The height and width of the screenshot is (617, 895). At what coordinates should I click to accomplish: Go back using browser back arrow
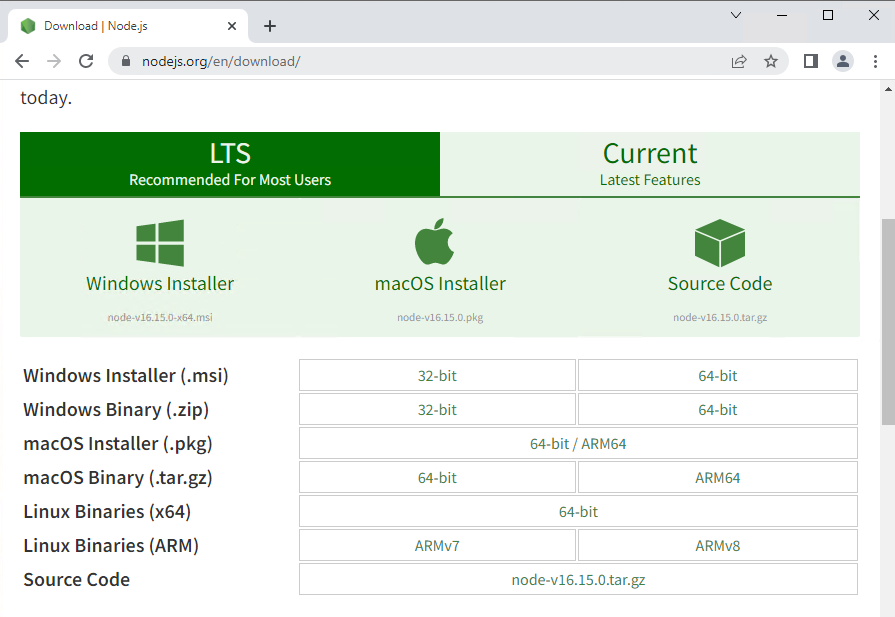(x=22, y=61)
